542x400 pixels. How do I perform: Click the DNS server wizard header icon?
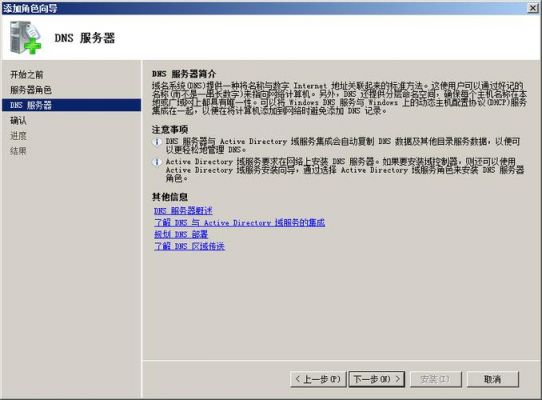pos(25,37)
